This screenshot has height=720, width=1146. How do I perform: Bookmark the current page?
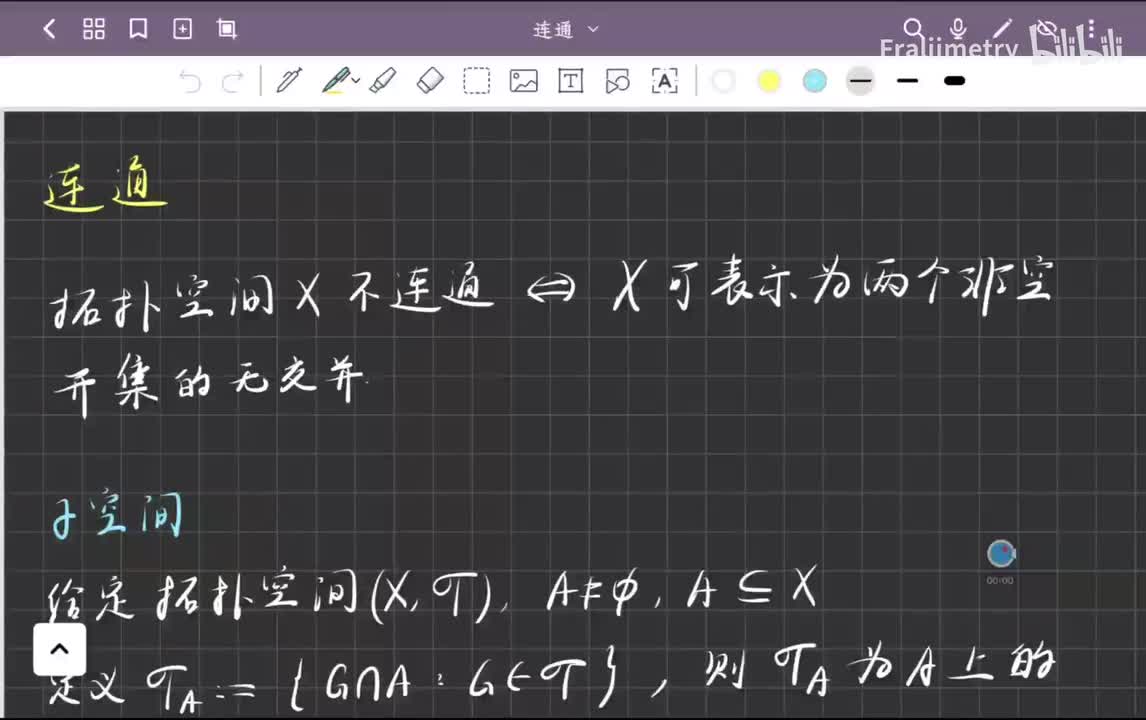pos(138,29)
